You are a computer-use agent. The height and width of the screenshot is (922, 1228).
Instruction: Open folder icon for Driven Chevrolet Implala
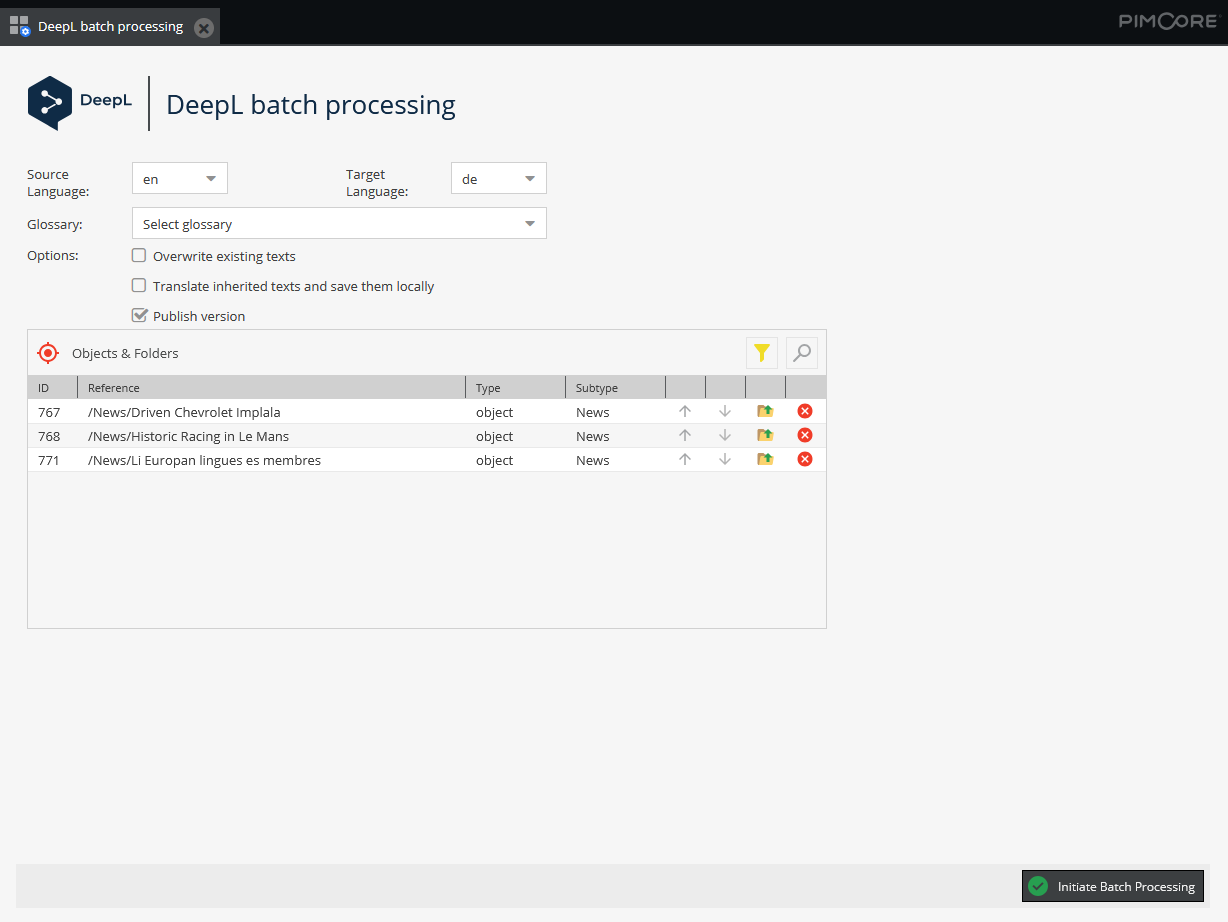765,411
